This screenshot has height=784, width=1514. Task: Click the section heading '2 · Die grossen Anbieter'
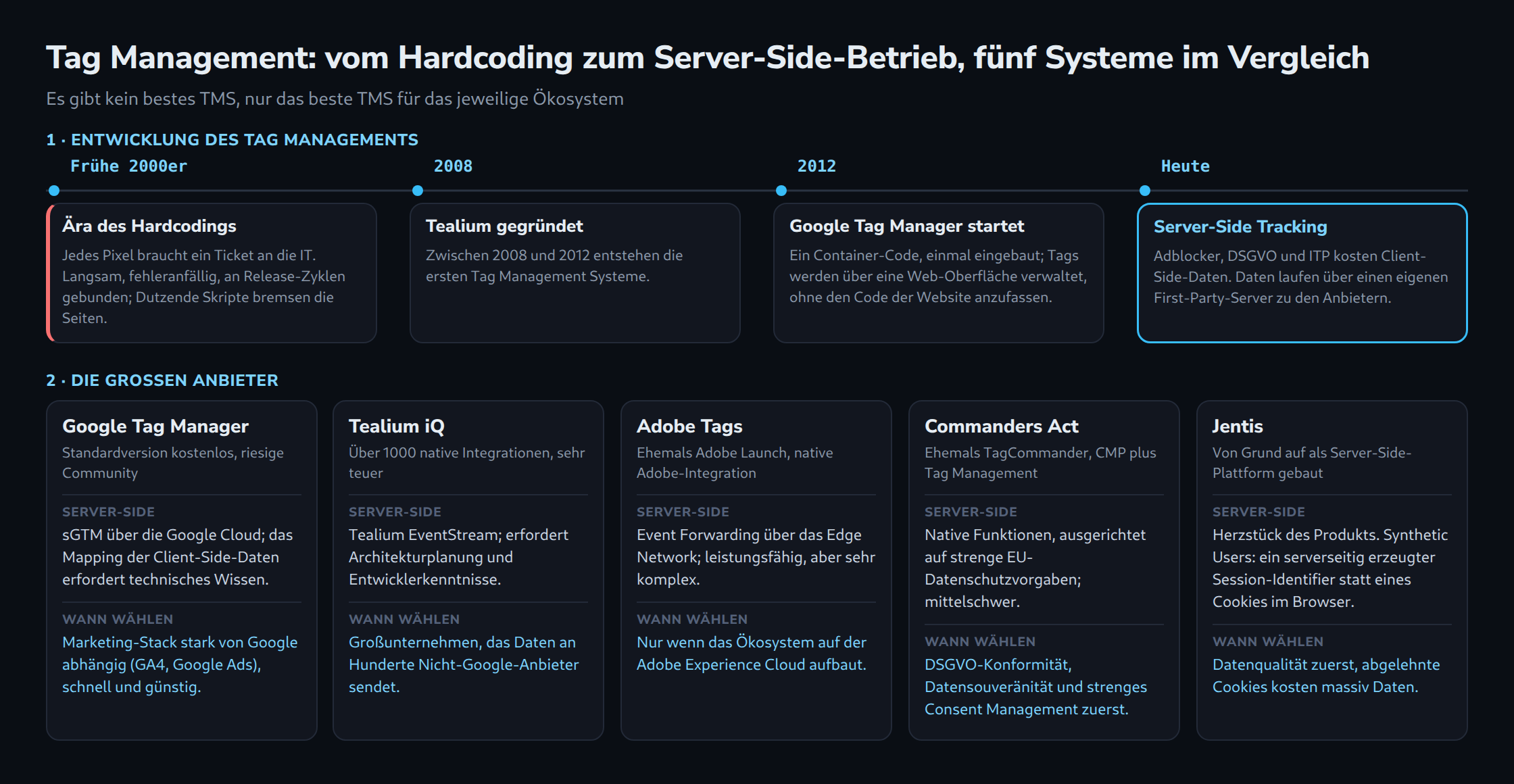[x=162, y=381]
